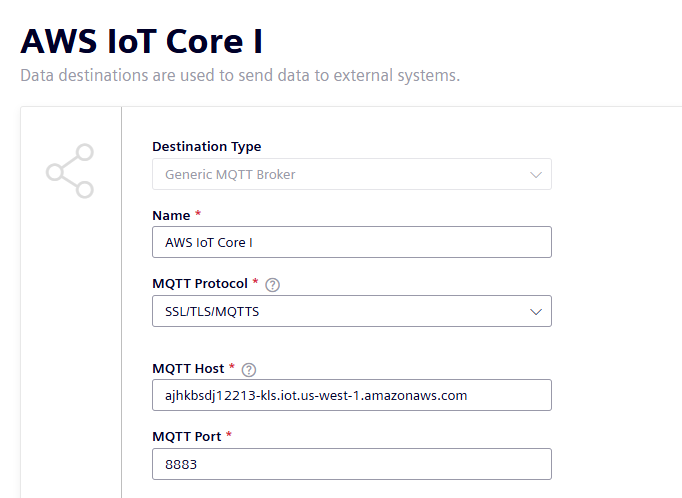Click the Name field label
Screen dimensions: 682x498
pyautogui.click(x=171, y=216)
